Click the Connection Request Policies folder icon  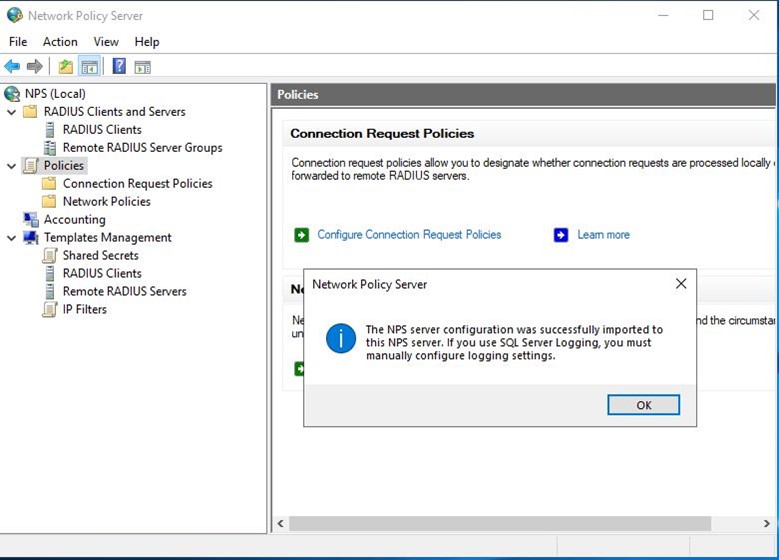(x=49, y=183)
